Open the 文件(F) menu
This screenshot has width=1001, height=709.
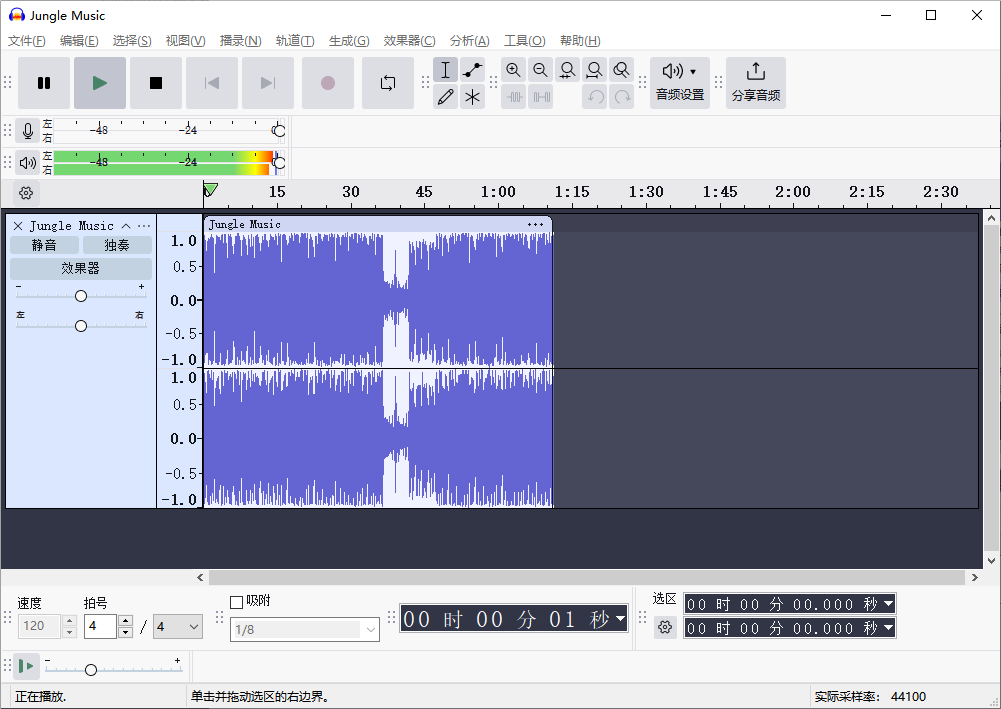27,41
